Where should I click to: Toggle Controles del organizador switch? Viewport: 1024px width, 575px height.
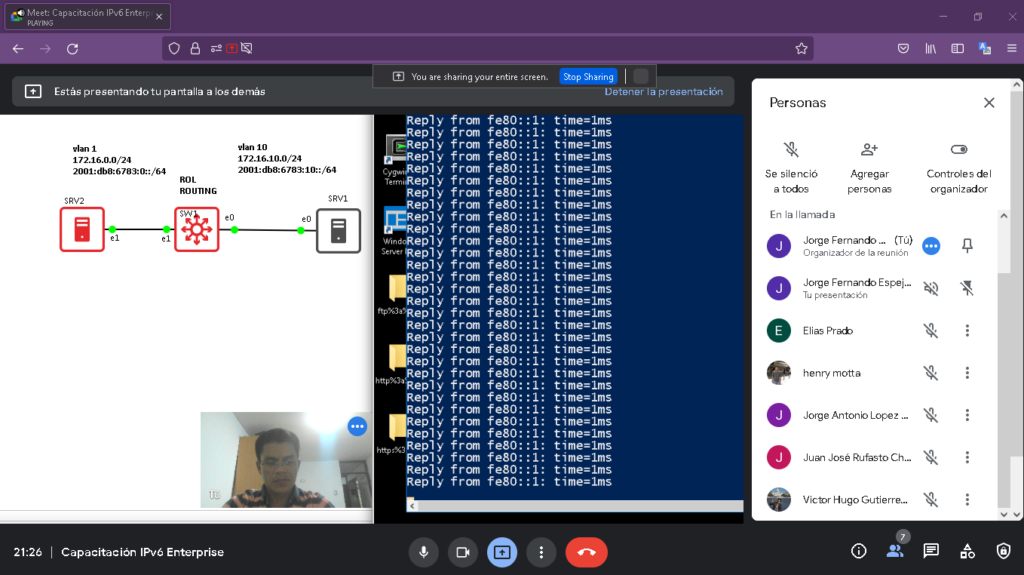tap(959, 150)
